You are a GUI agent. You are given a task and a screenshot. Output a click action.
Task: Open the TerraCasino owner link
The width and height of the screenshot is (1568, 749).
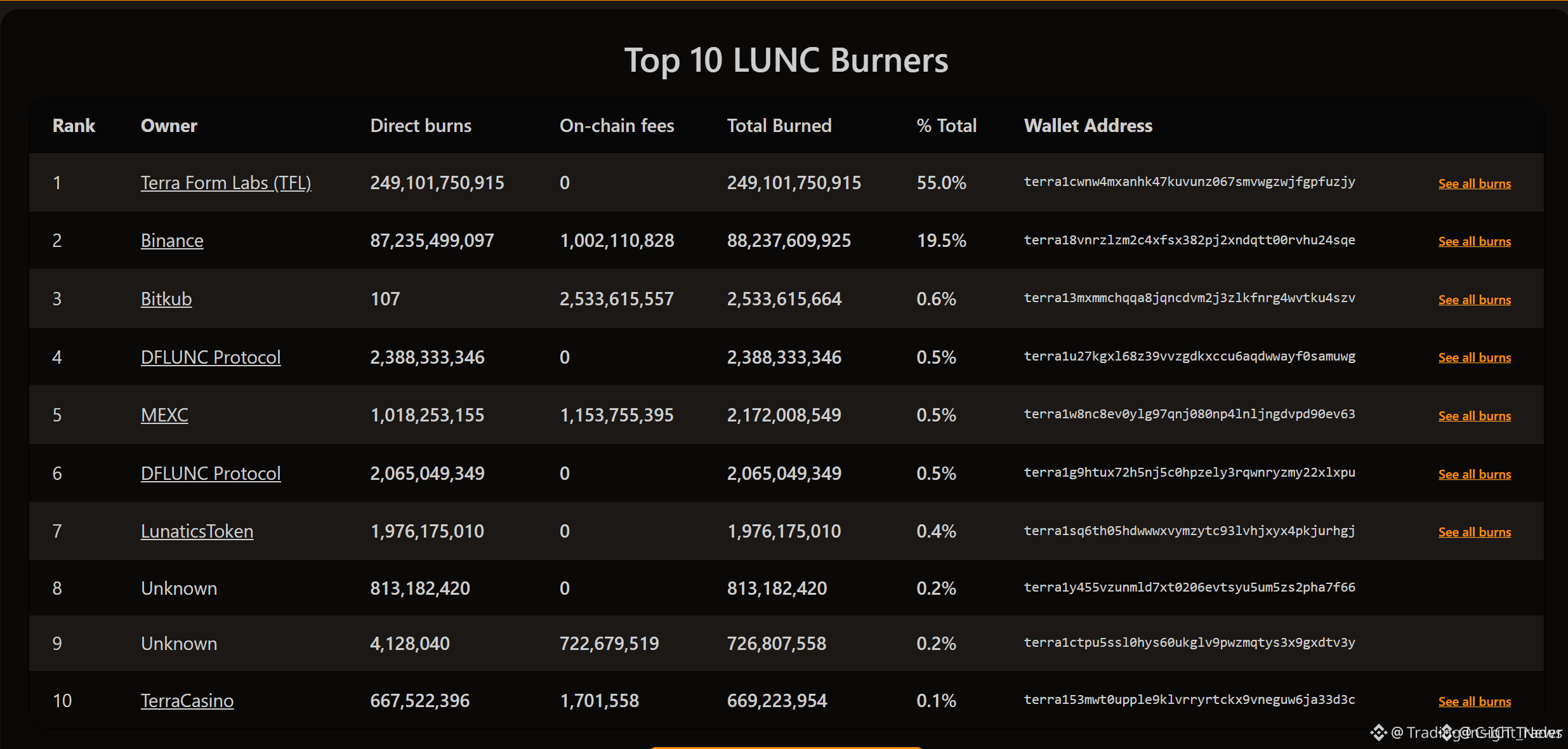click(187, 701)
